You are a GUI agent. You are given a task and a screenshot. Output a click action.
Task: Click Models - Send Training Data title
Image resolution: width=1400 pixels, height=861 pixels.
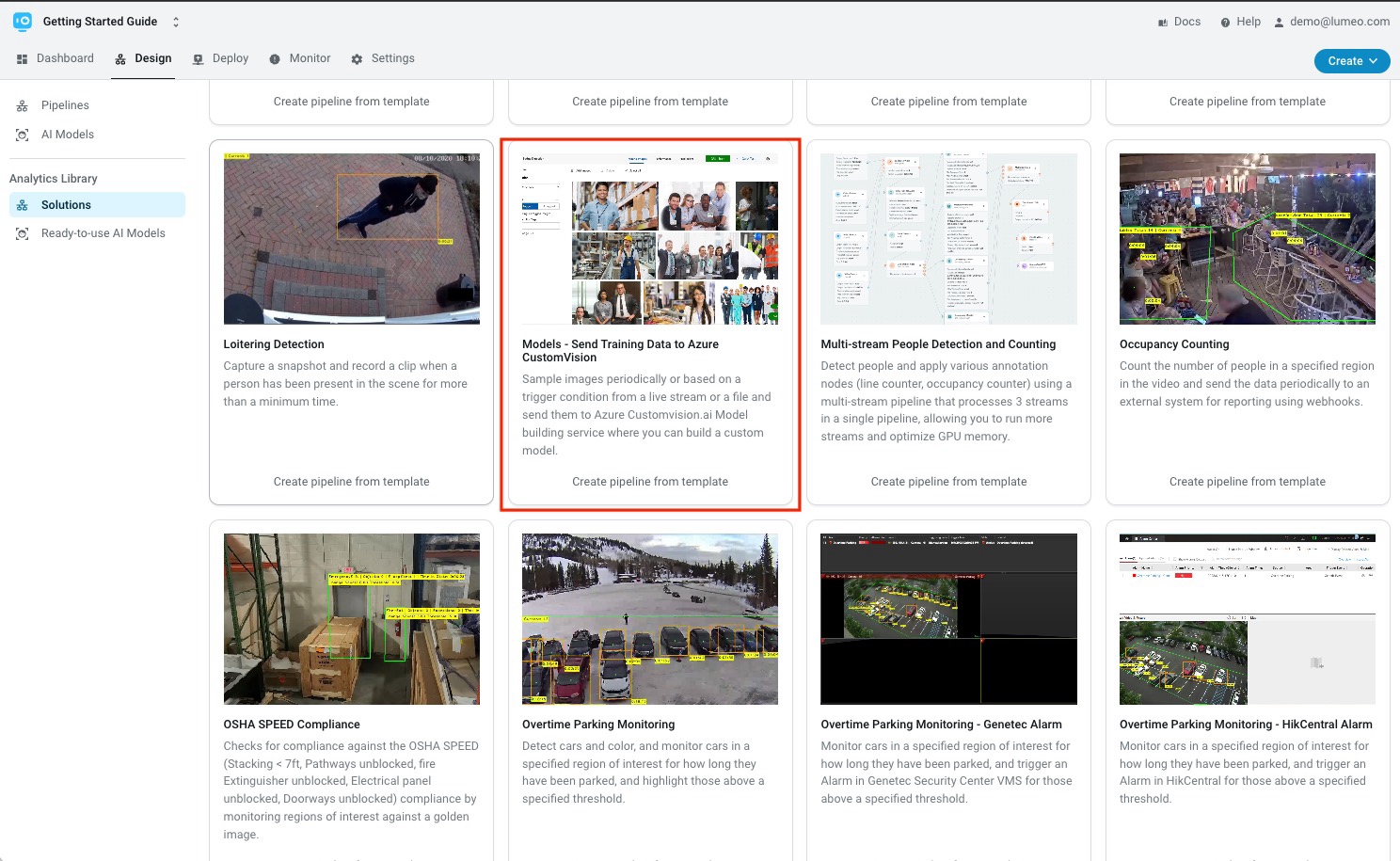621,351
